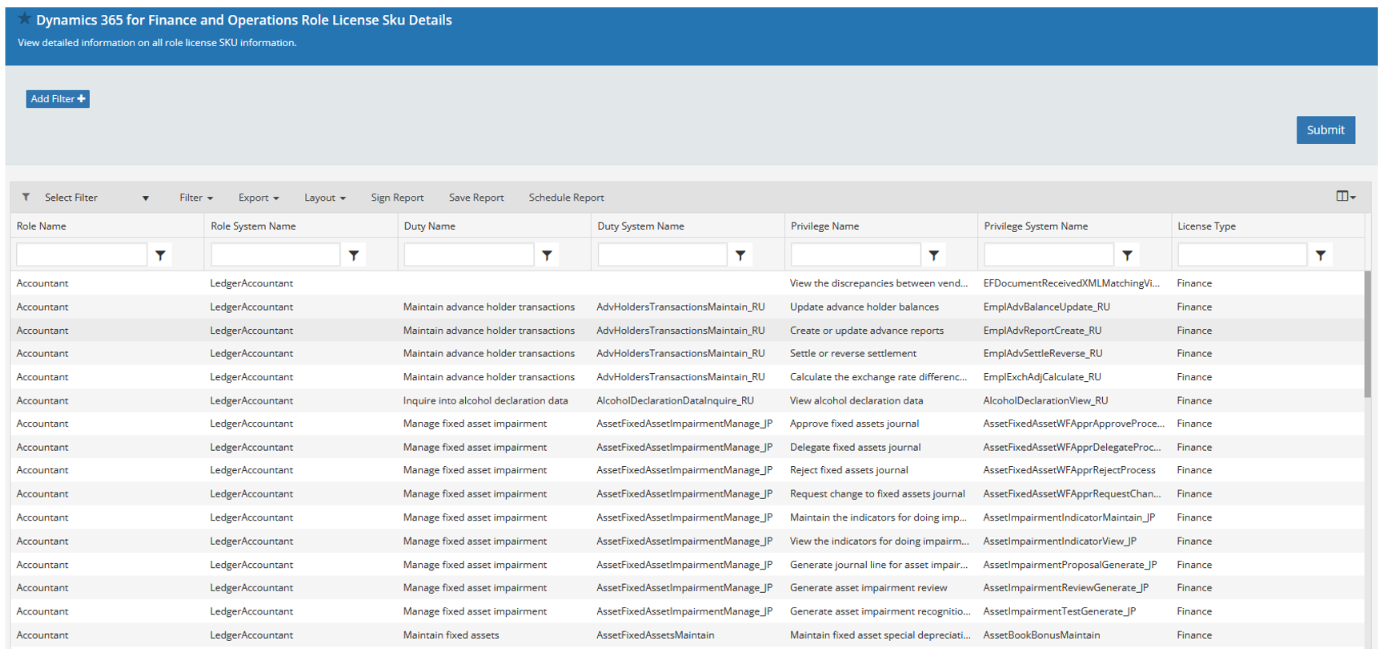Expand the Filter dropdown menu

(196, 198)
